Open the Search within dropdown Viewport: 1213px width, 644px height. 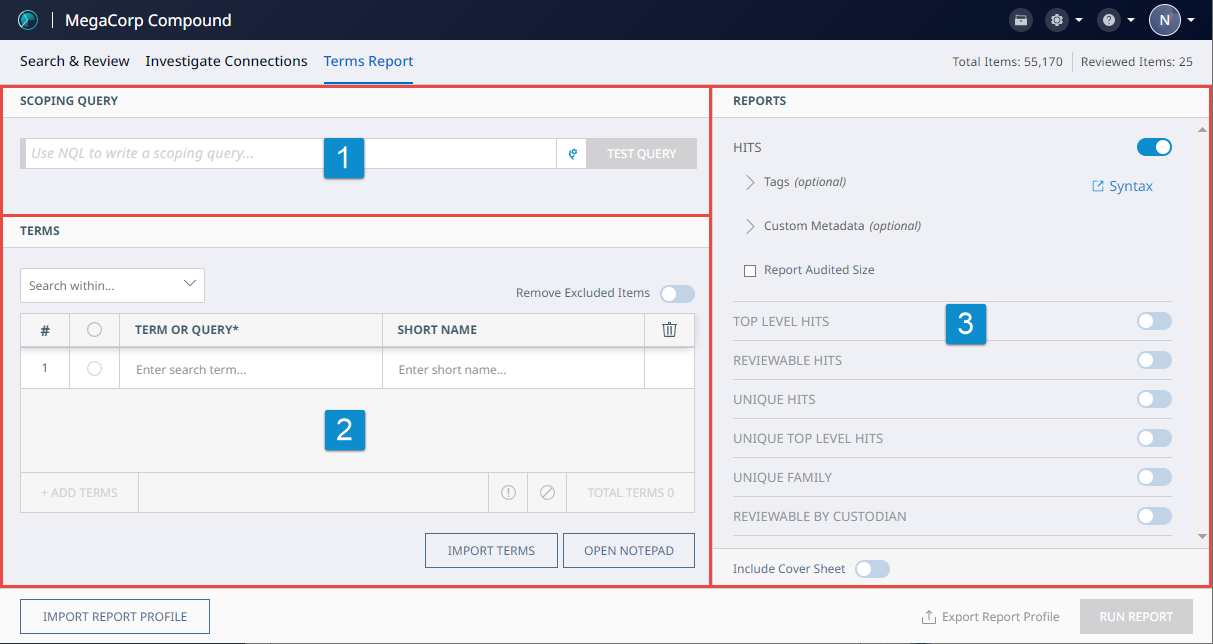(x=112, y=285)
